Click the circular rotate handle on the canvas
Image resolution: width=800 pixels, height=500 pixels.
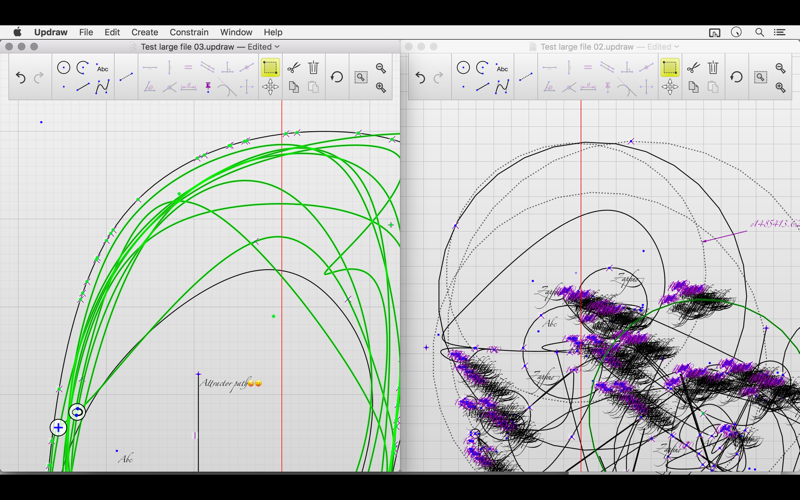(x=77, y=412)
